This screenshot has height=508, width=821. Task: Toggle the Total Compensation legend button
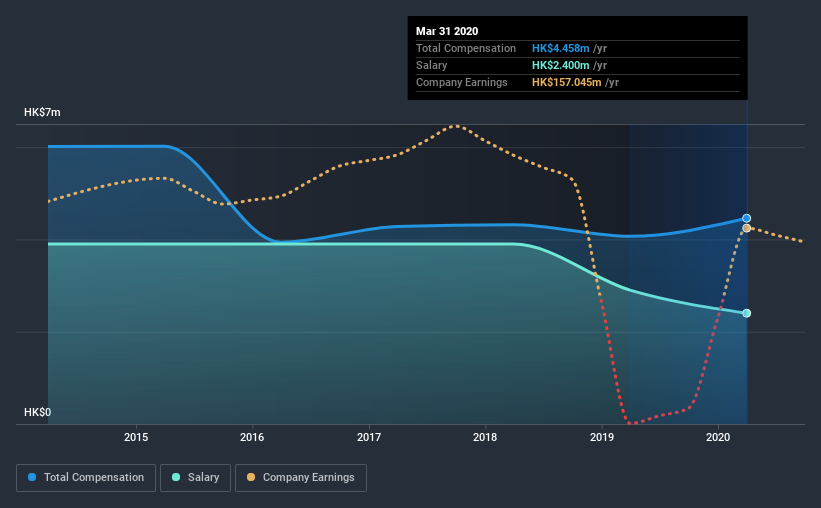(x=86, y=478)
